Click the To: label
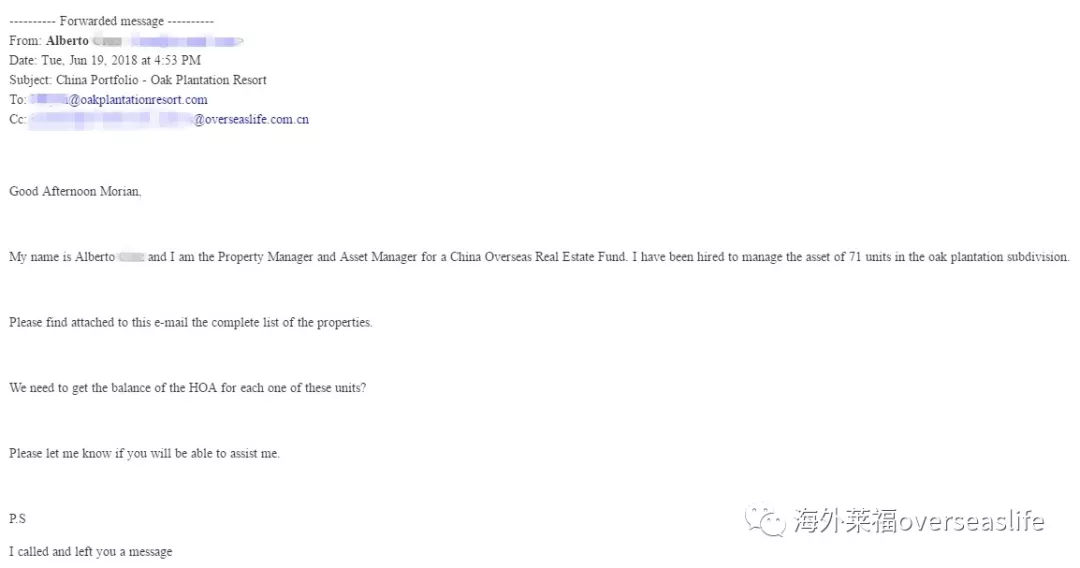 [17, 100]
